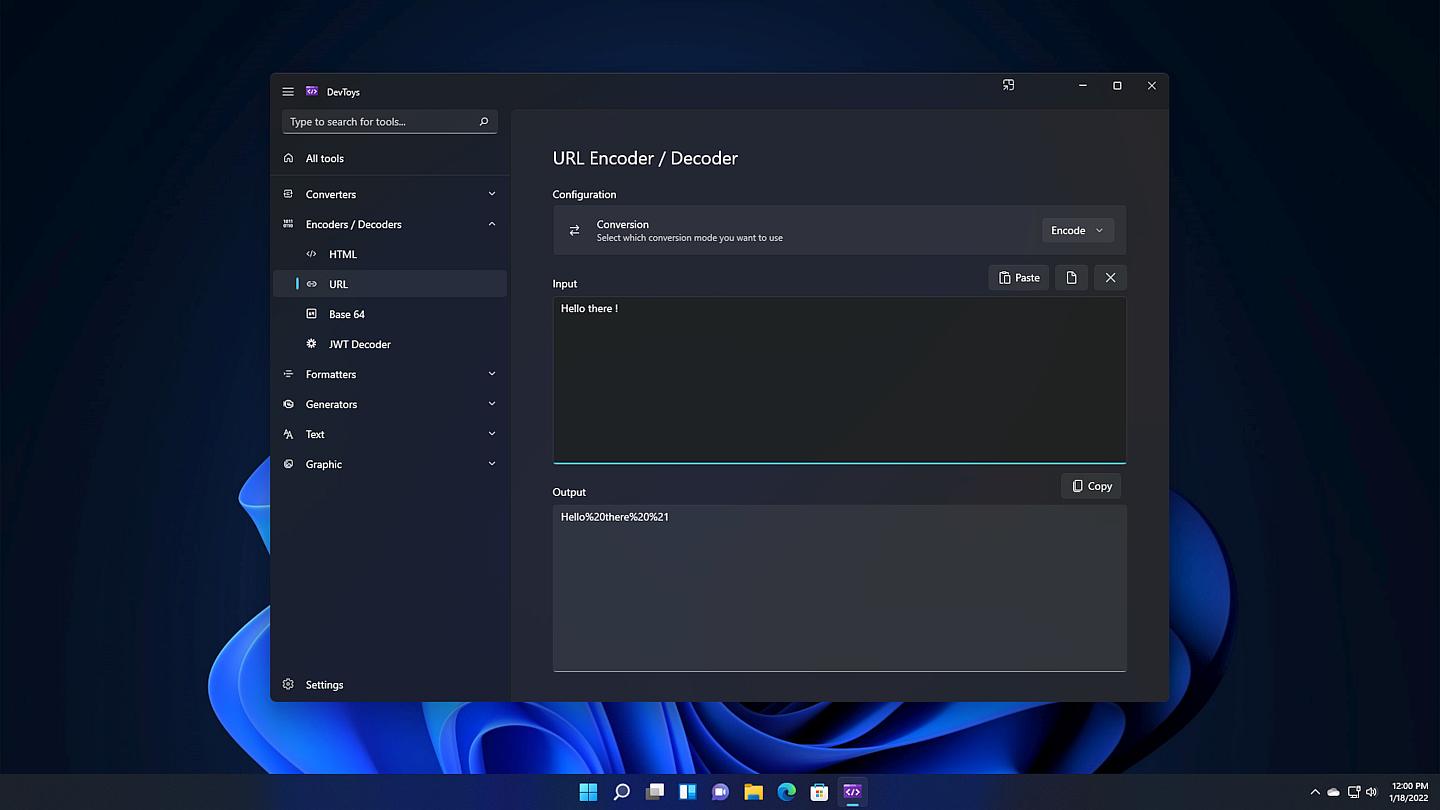Viewport: 1440px width, 810px height.
Task: Open All tools home page
Action: point(390,158)
